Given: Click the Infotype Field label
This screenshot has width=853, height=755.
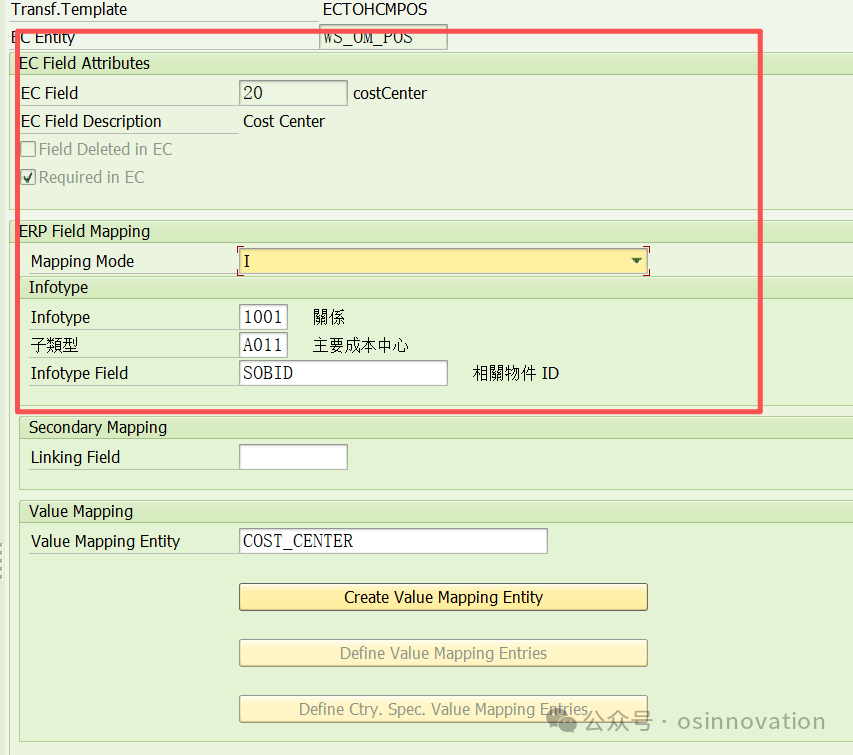Looking at the screenshot, I should point(79,374).
